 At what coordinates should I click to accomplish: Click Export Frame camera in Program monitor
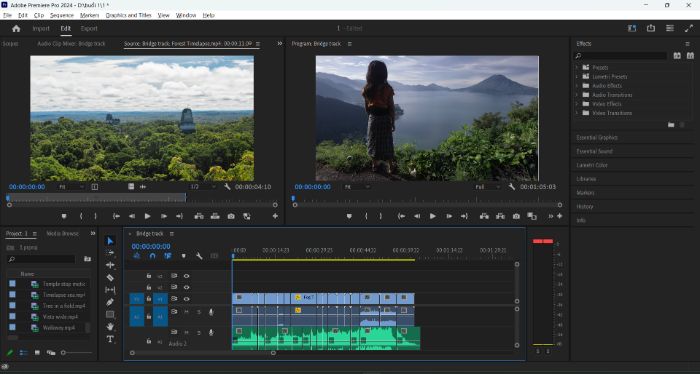pyautogui.click(x=516, y=216)
